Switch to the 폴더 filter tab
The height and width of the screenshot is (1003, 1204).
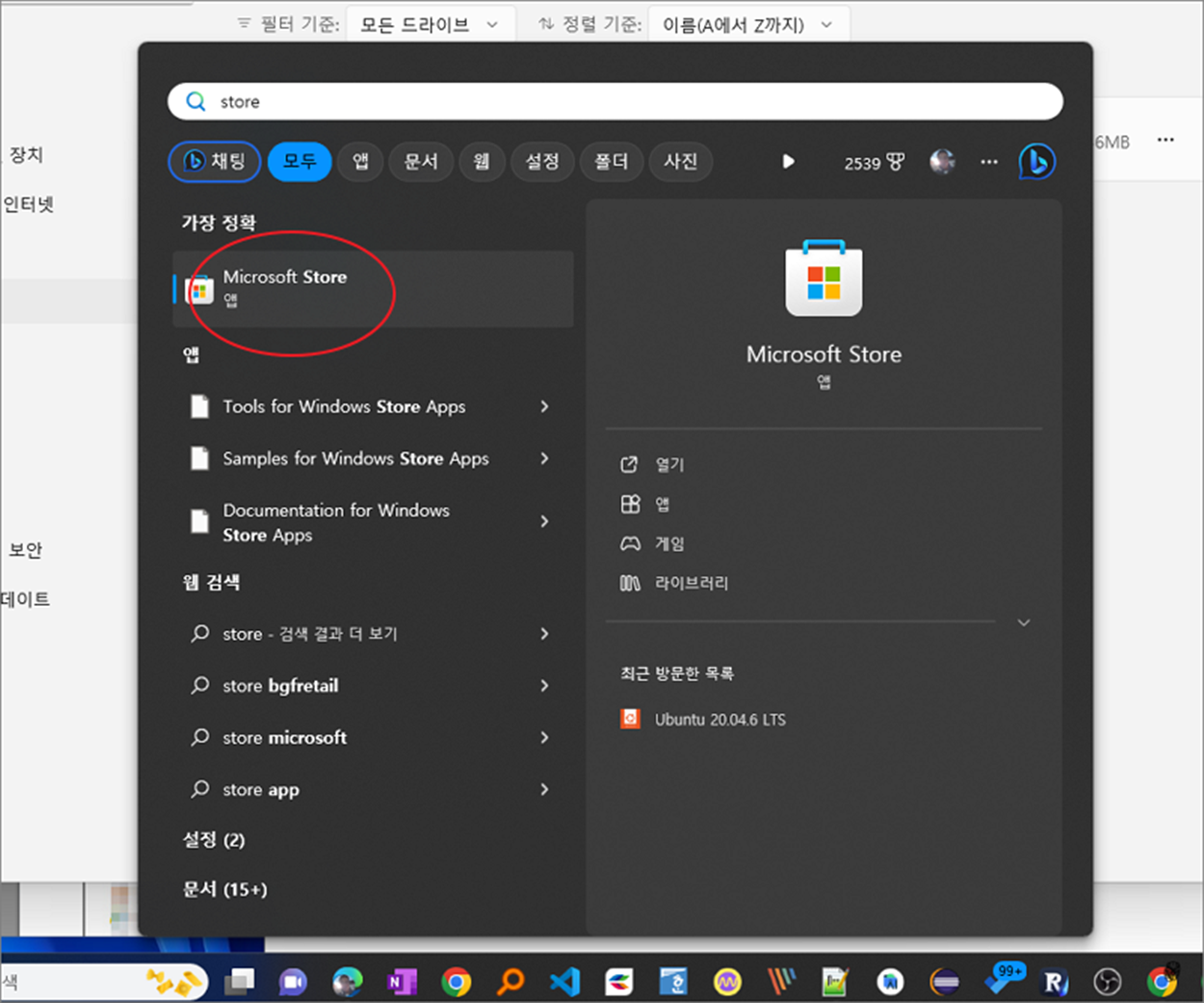coord(611,162)
